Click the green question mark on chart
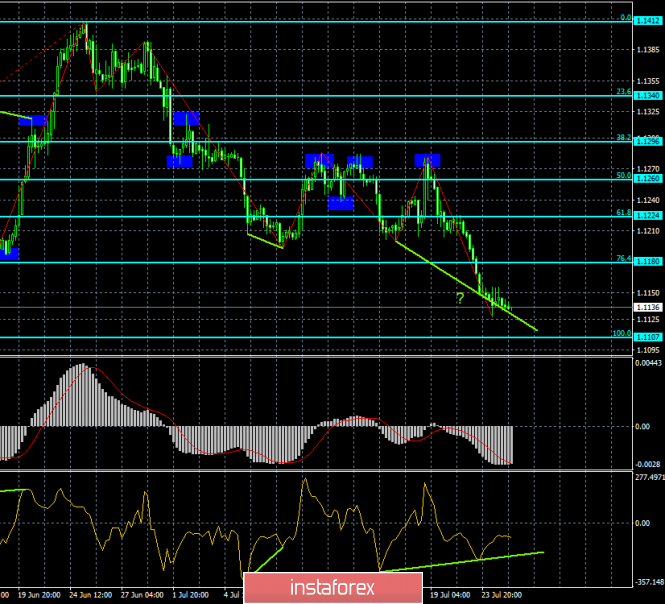Screen dimensions: 665x604 [460, 297]
